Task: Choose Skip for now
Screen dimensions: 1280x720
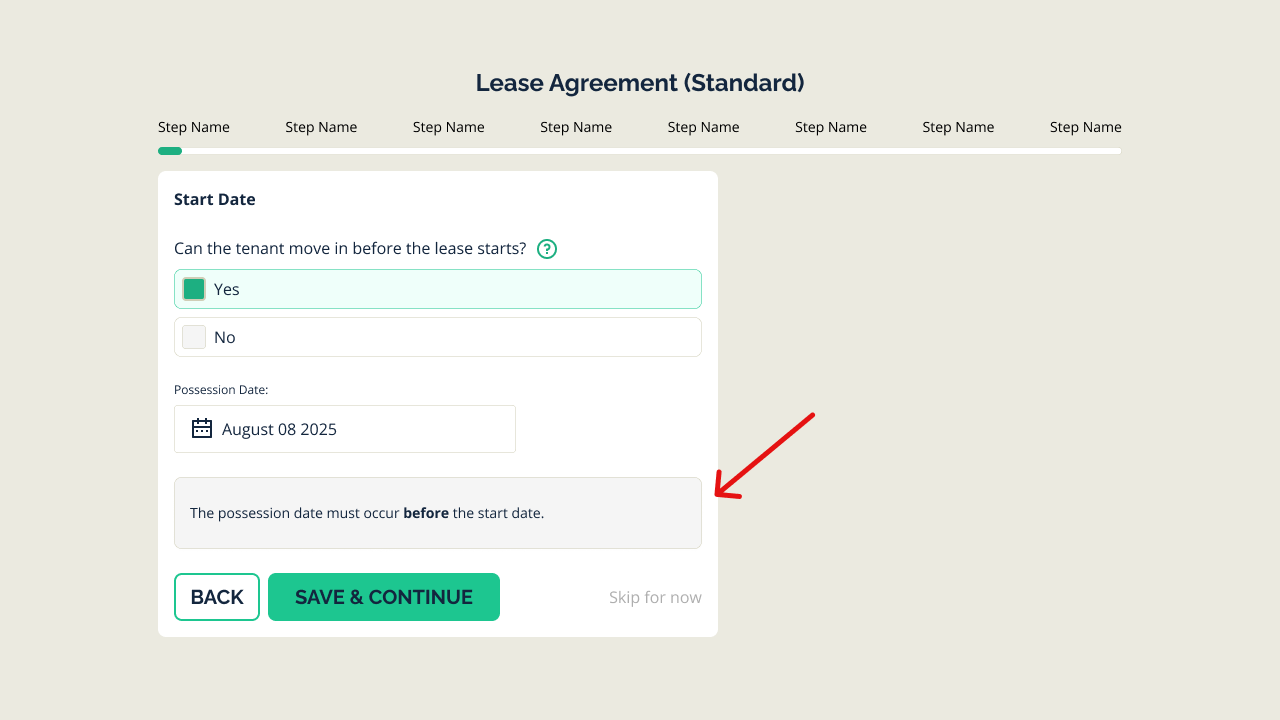Action: pyautogui.click(x=655, y=596)
